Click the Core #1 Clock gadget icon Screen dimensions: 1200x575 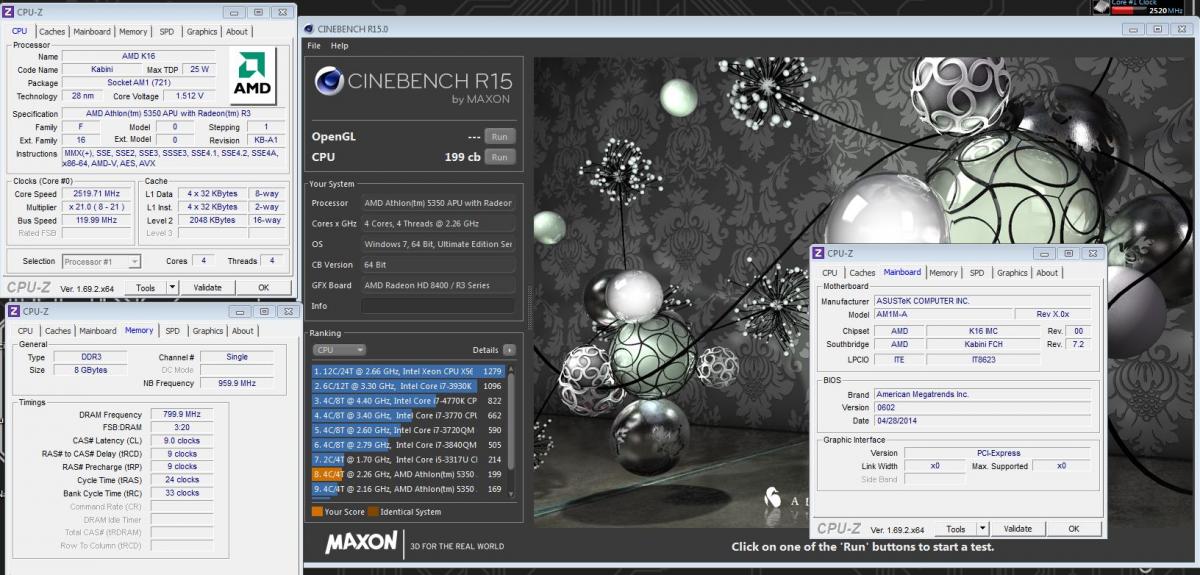(1100, 5)
